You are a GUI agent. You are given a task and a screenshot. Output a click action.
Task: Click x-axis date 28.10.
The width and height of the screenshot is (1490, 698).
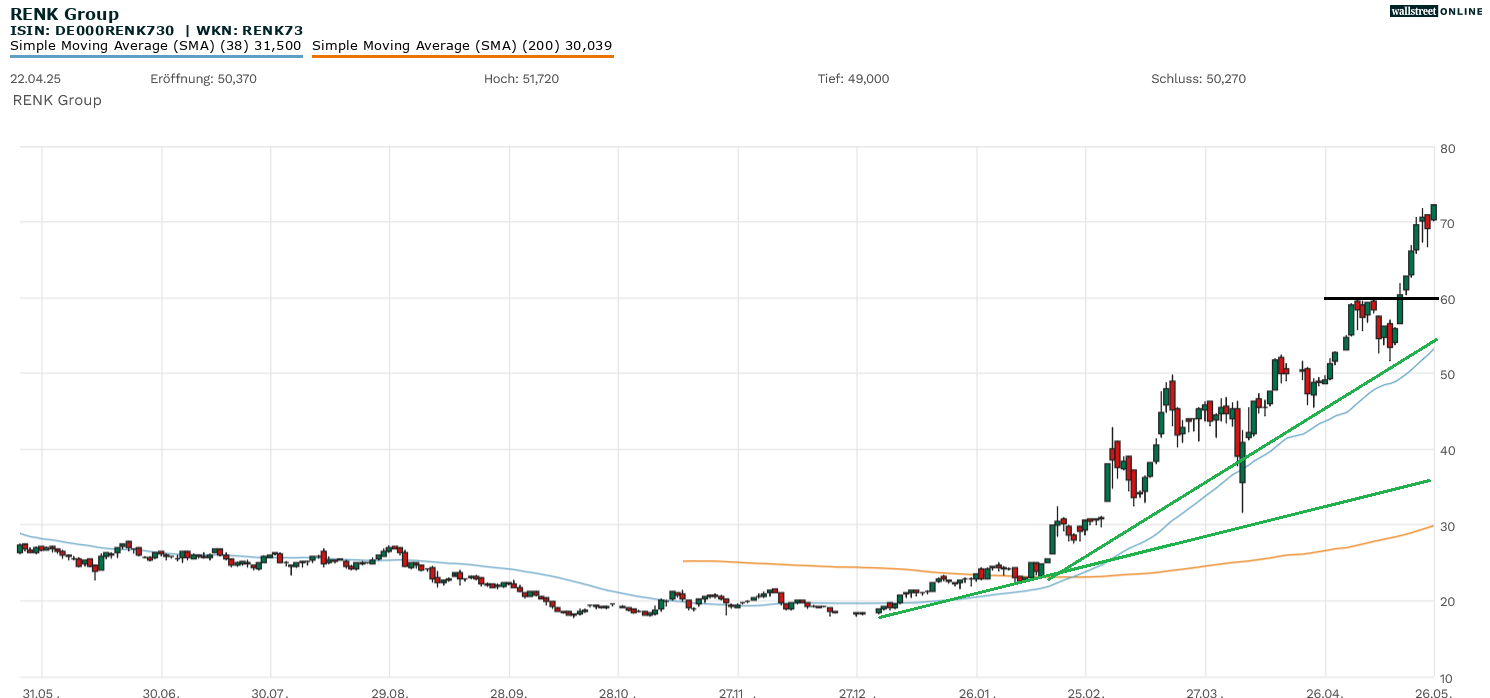tap(617, 692)
